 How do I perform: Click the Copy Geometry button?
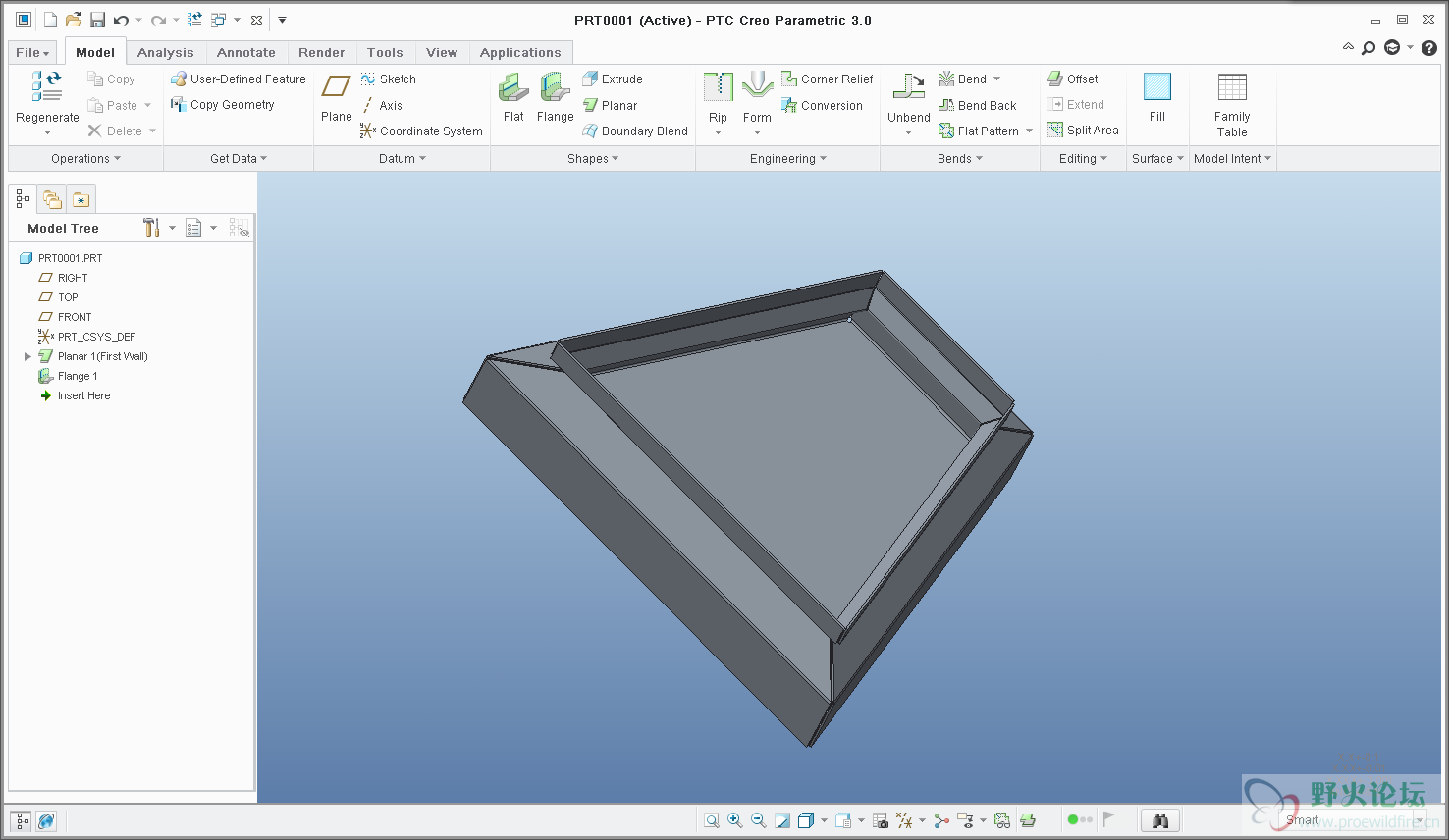coord(223,104)
